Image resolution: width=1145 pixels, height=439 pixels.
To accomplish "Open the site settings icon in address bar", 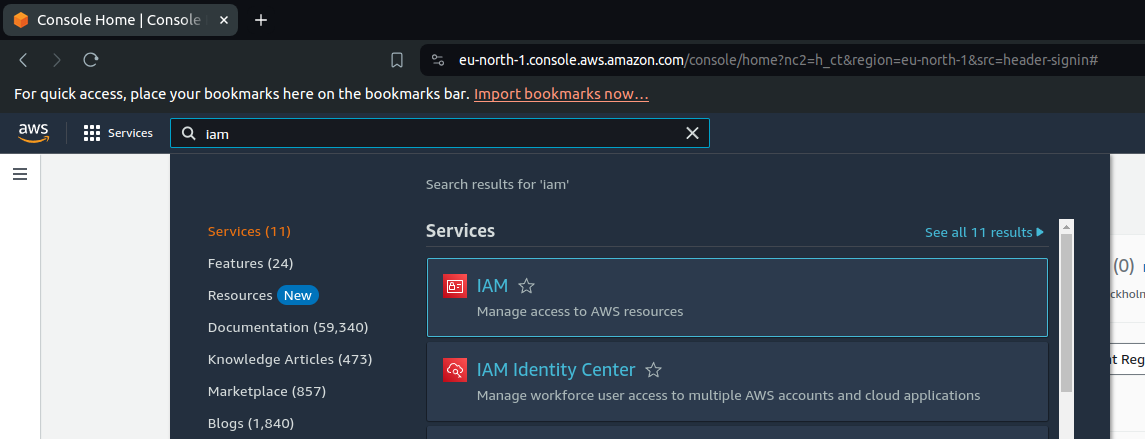I will [x=437, y=60].
